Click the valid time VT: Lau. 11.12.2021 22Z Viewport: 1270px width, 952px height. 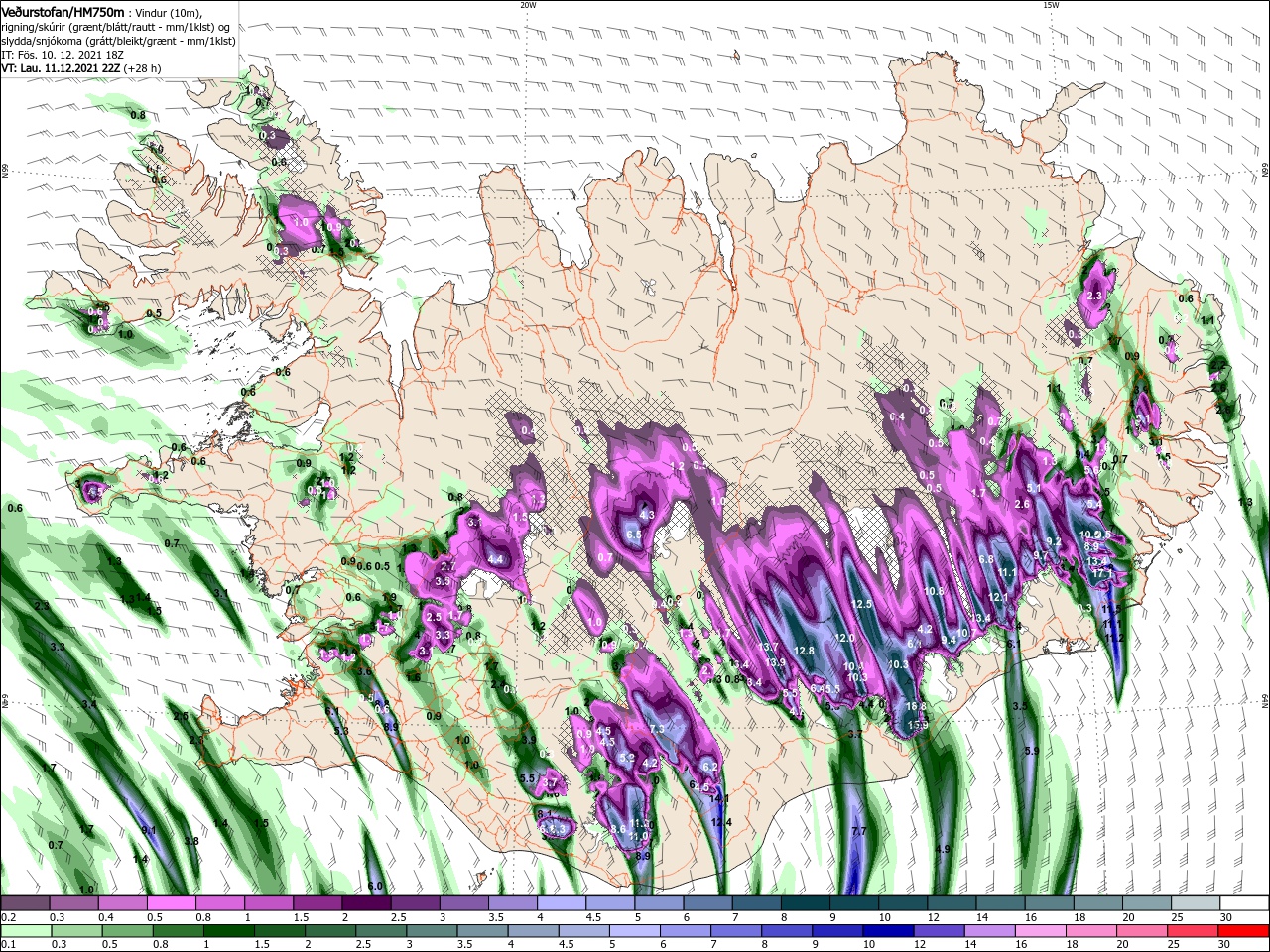pos(61,68)
